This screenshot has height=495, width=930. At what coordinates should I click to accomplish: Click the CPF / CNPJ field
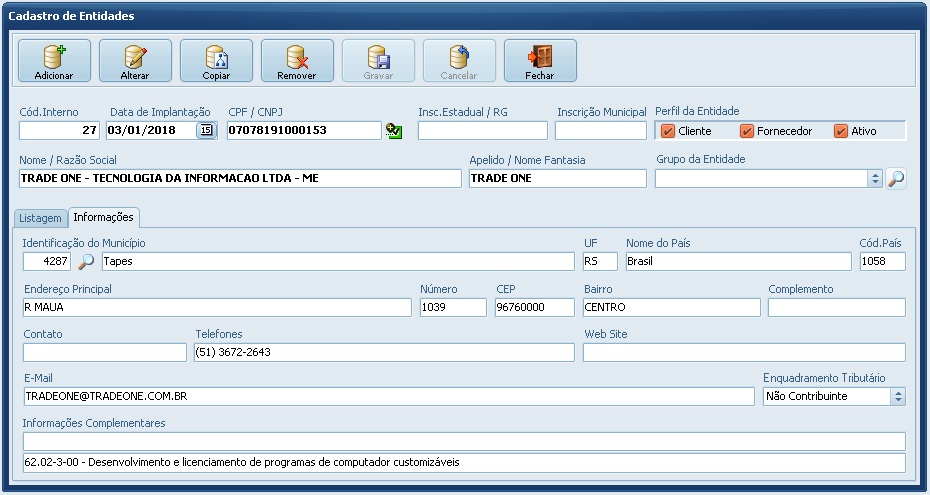point(304,130)
